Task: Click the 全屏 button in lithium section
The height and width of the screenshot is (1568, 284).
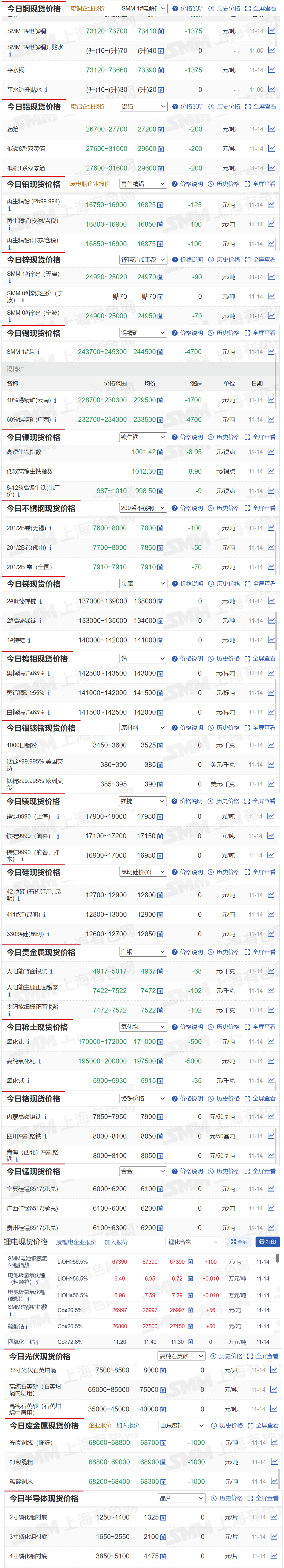Action: point(239,1242)
